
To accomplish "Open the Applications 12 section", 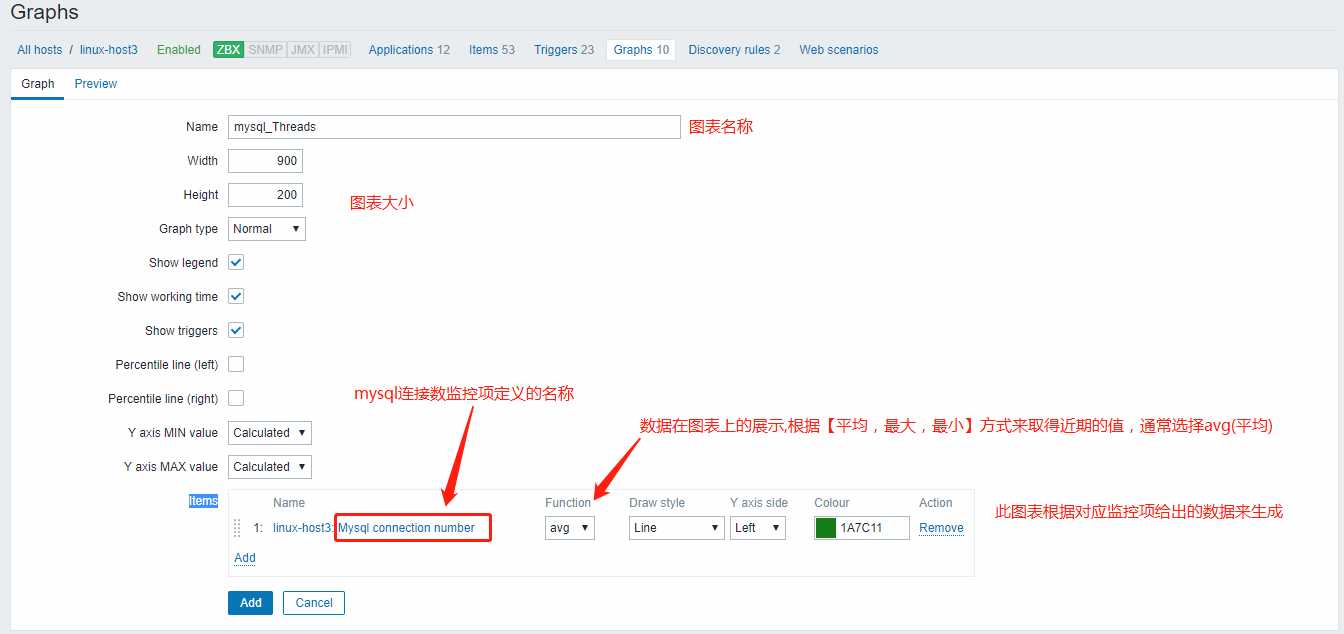I will 409,50.
